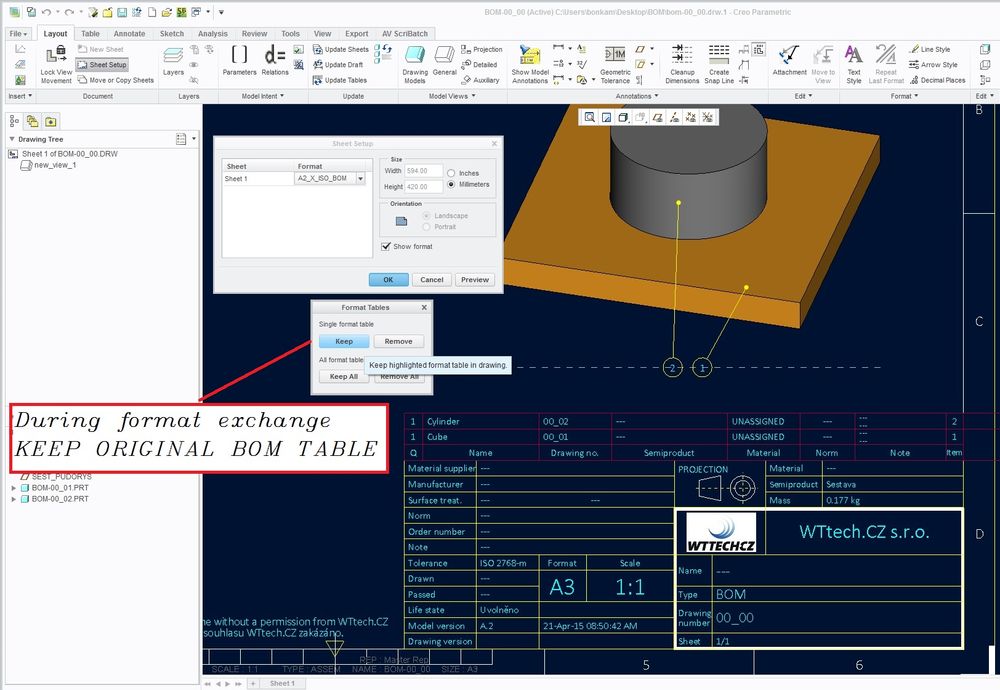Click the zoom-in icon in graphics toolbar

[x=590, y=117]
